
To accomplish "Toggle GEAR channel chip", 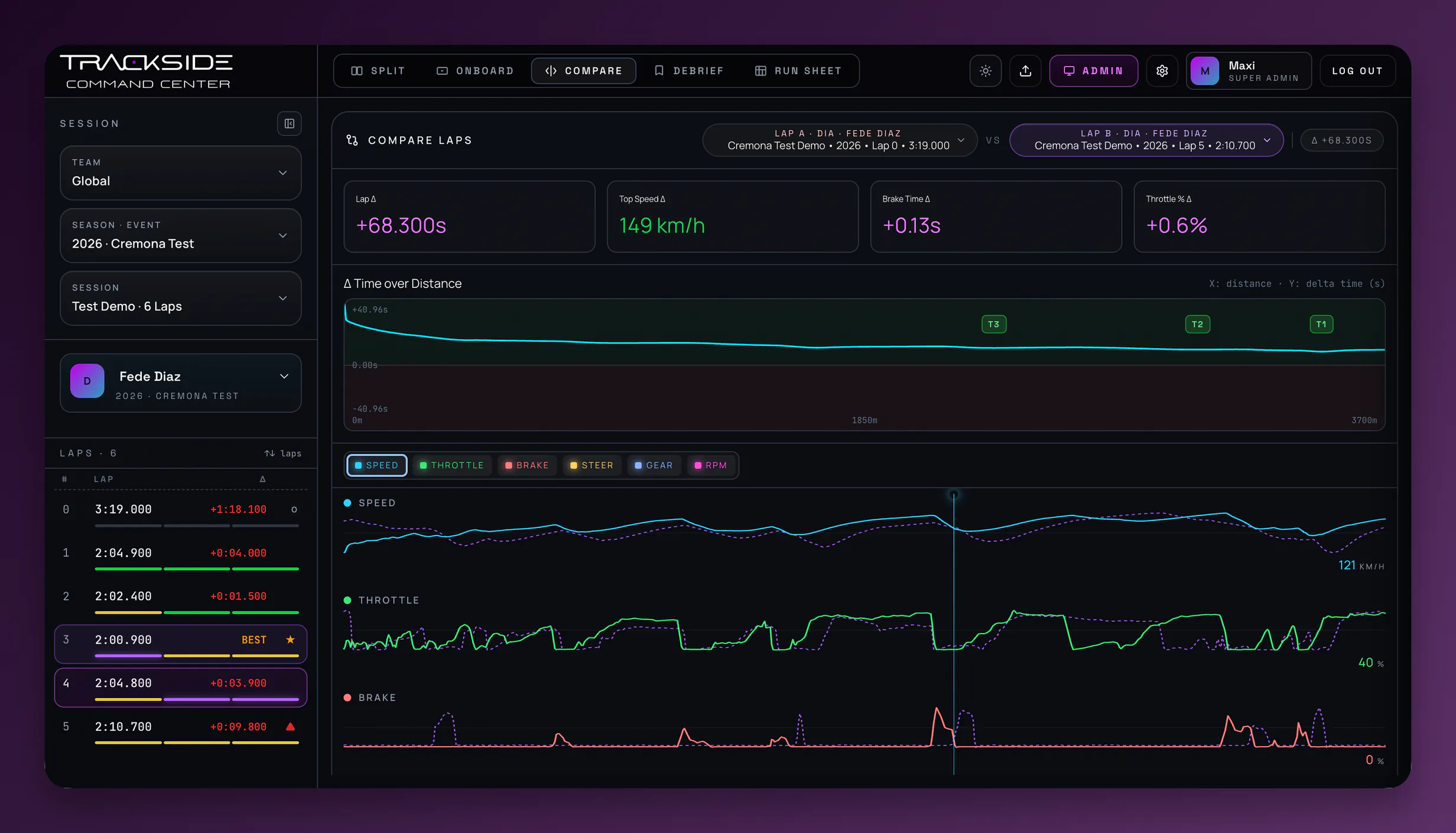I will [x=654, y=465].
